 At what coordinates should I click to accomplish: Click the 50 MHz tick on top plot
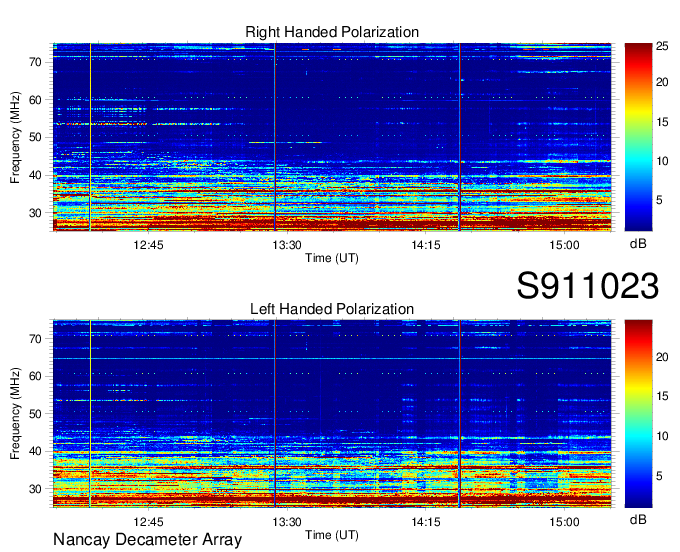pyautogui.click(x=36, y=138)
